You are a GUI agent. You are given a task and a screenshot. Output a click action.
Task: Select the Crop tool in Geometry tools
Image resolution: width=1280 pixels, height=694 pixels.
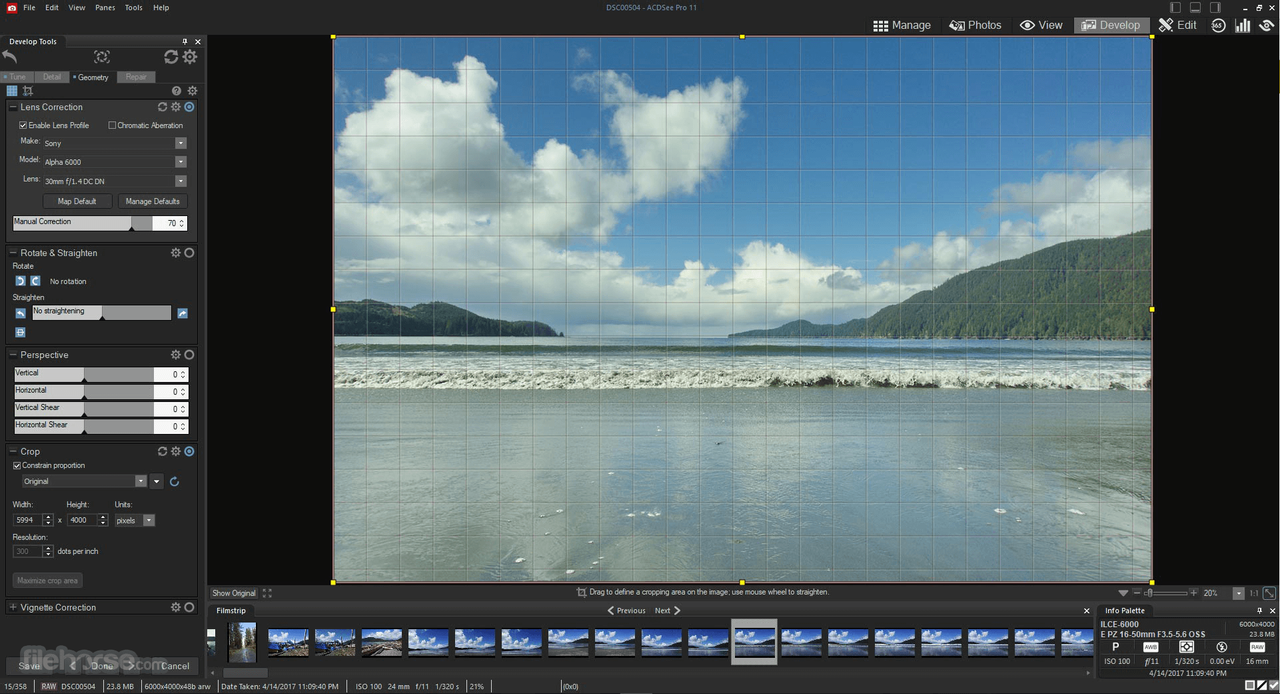point(27,90)
